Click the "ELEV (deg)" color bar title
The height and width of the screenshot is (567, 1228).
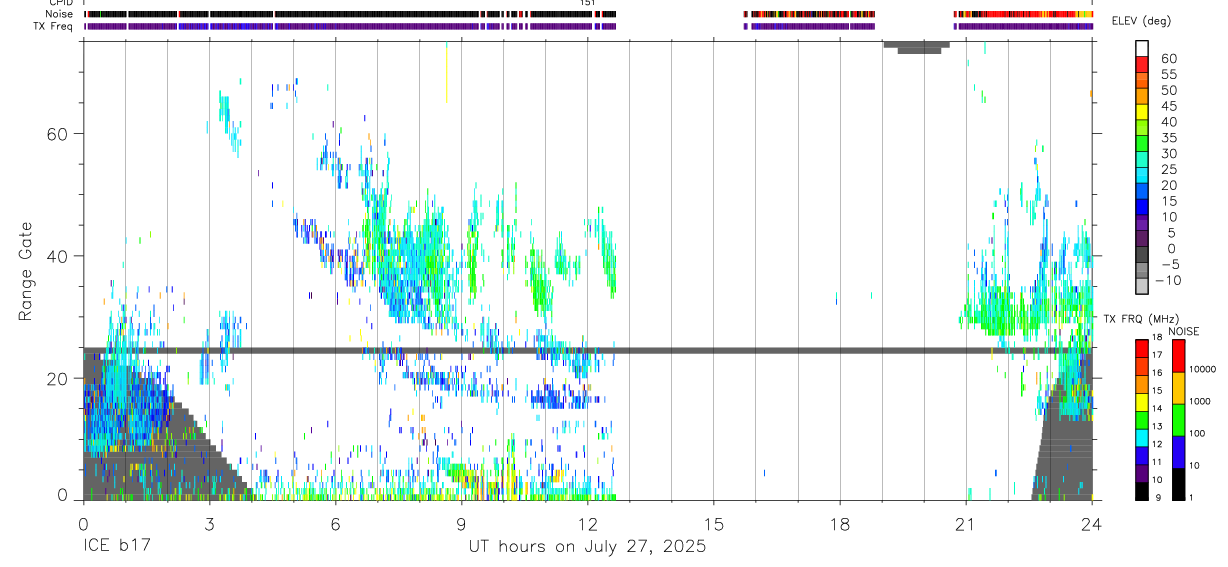[x=1141, y=21]
